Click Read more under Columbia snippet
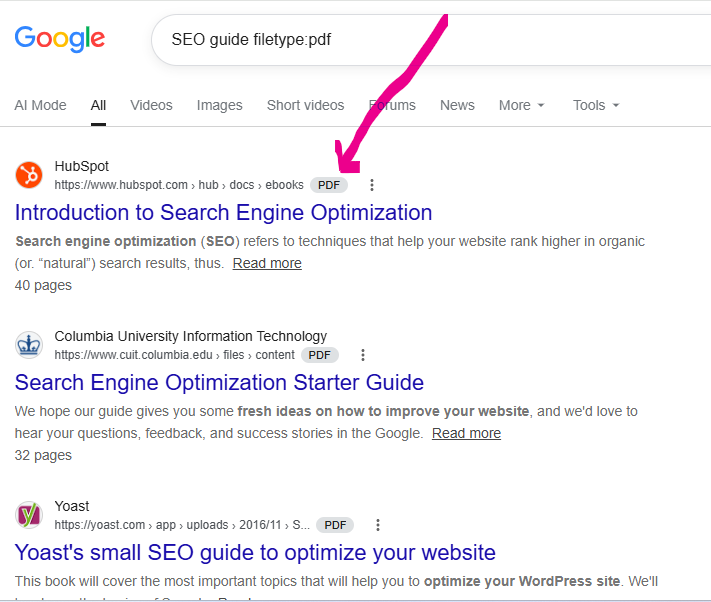This screenshot has width=711, height=602. tap(466, 433)
